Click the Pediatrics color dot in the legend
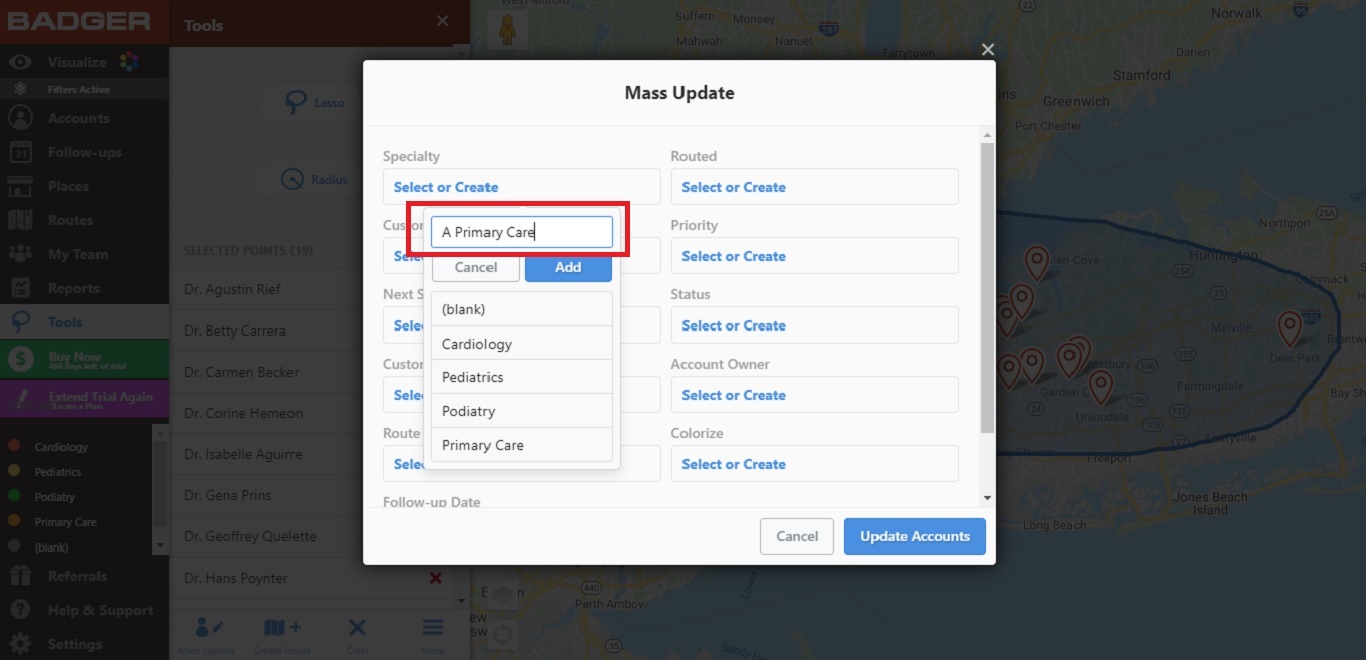1366x660 pixels. [x=15, y=471]
